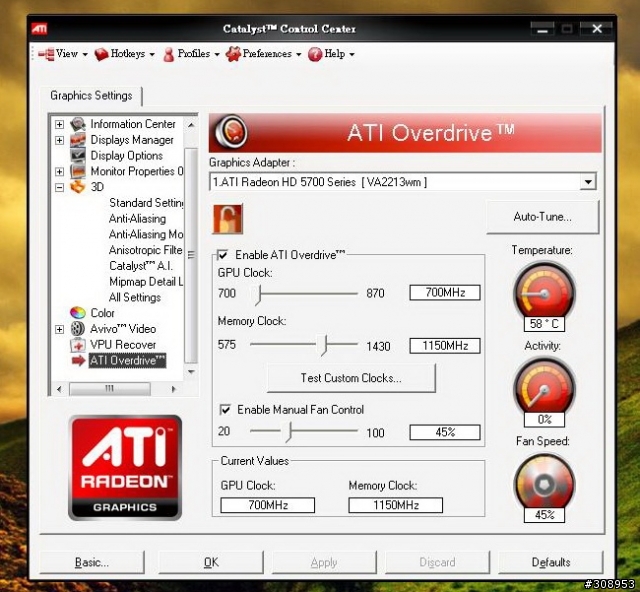
Task: Click the Auto-Tune button
Action: [x=542, y=217]
